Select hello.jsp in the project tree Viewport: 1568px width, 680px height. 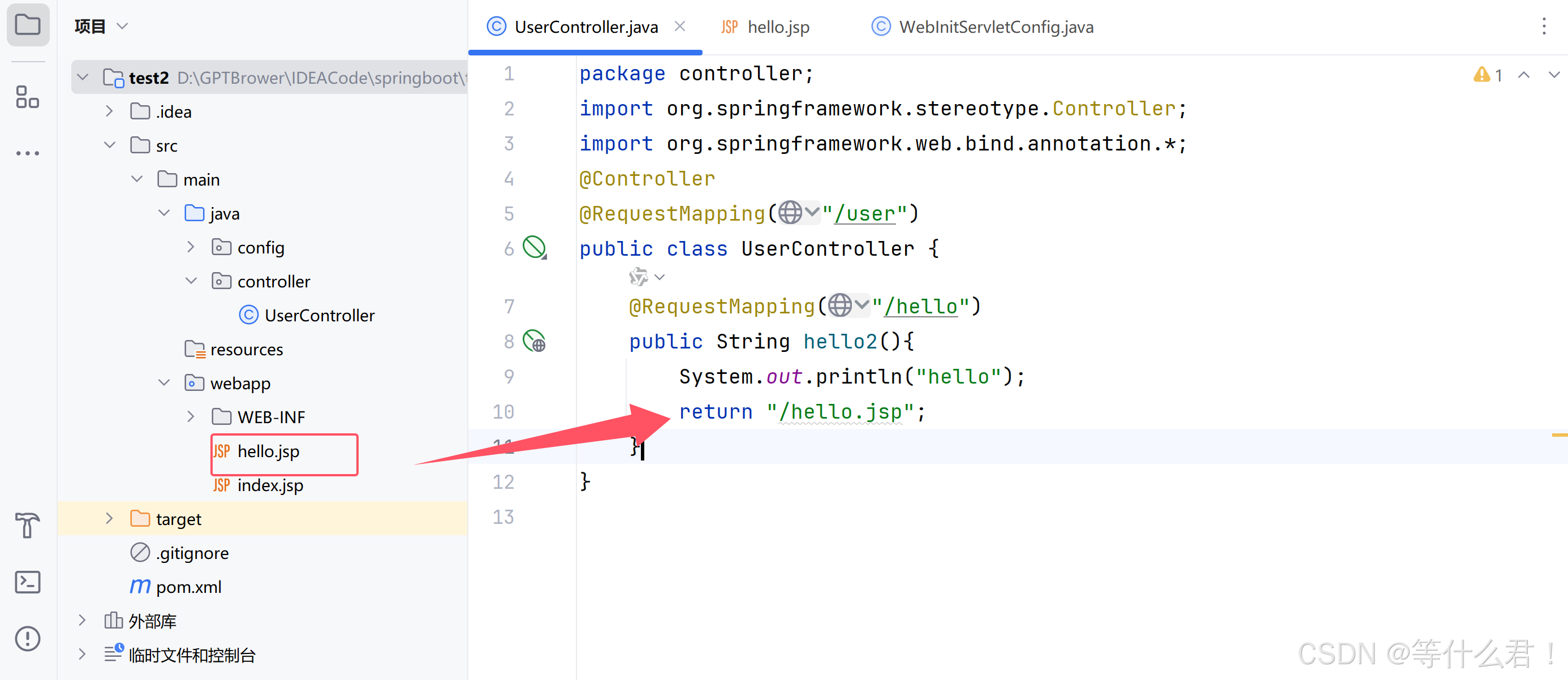click(268, 451)
